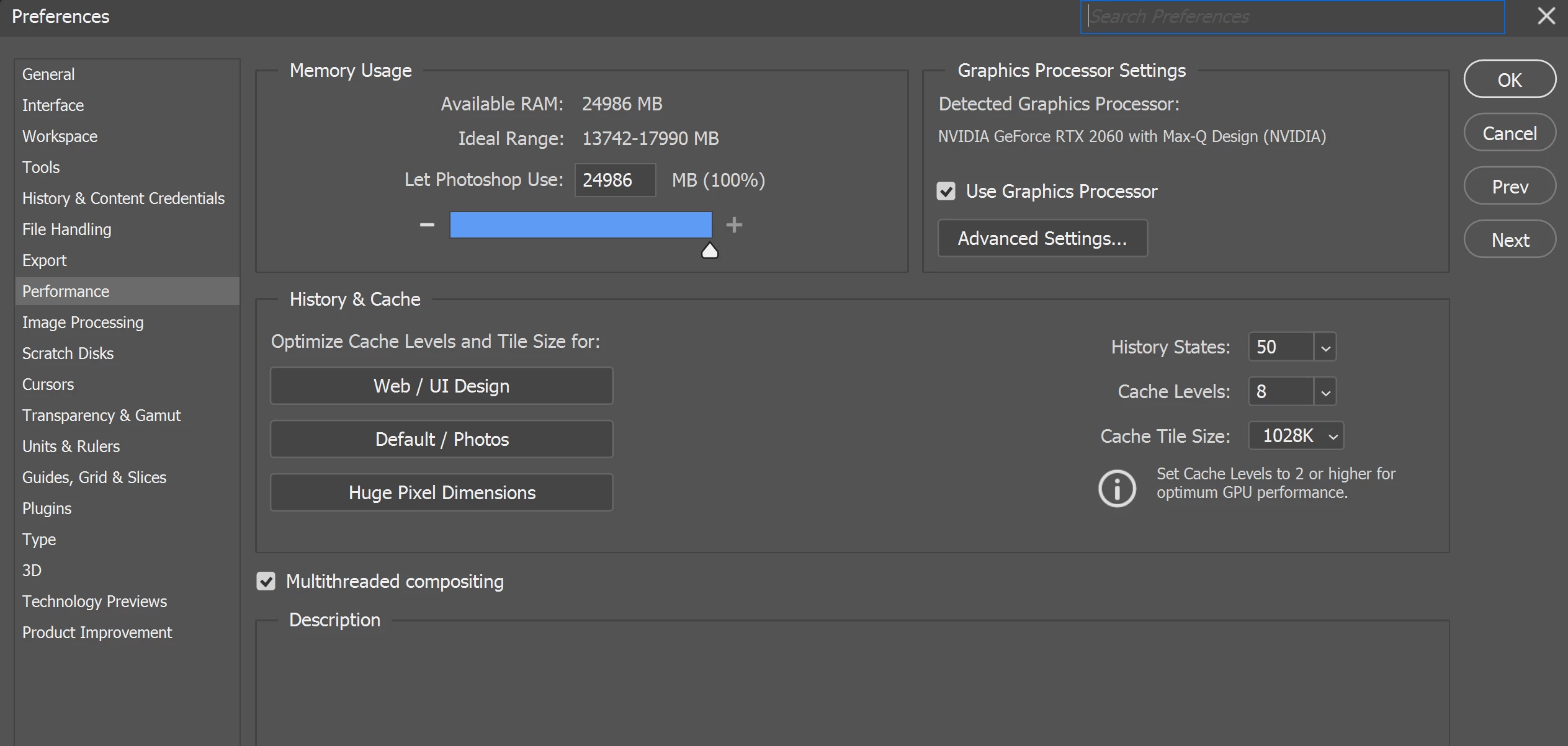Click the Let Photoshop Use value field
Image resolution: width=1568 pixels, height=746 pixels.
click(x=614, y=180)
